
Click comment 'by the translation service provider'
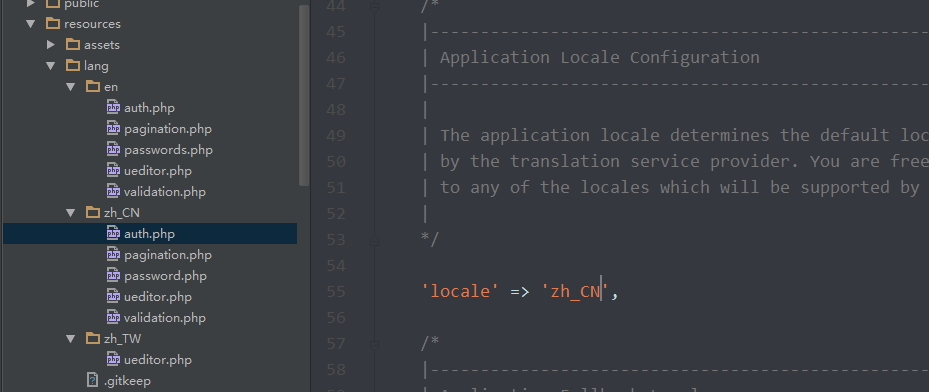tap(620, 161)
